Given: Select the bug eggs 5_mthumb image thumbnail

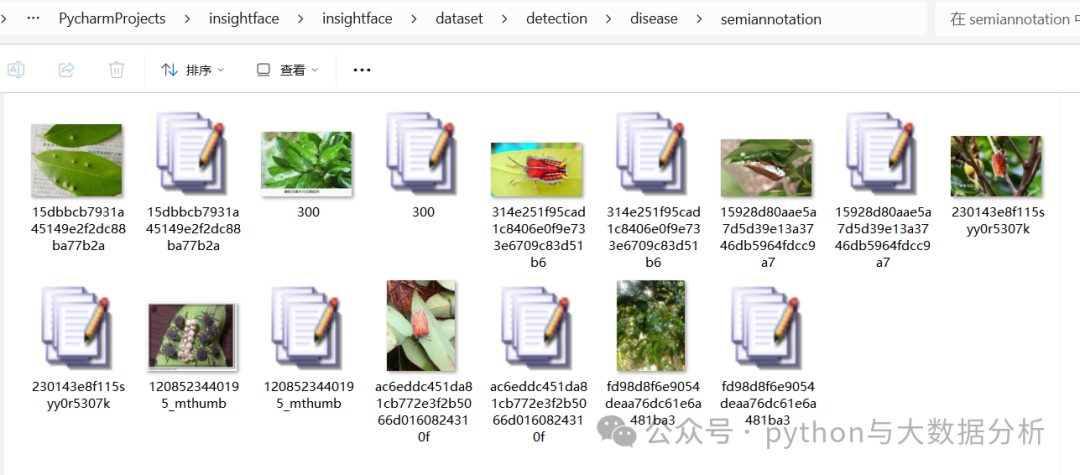Looking at the screenshot, I should click(192, 336).
